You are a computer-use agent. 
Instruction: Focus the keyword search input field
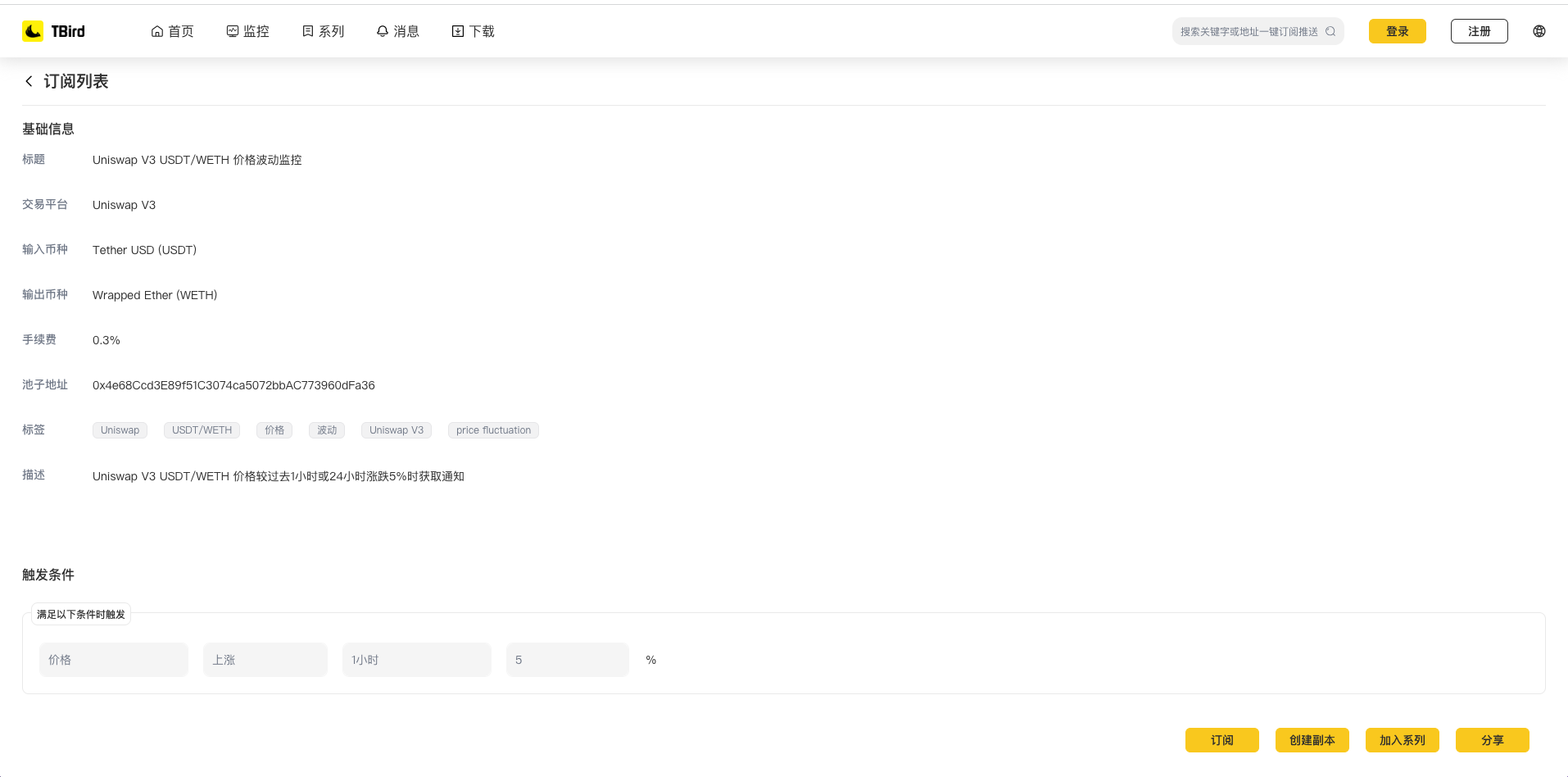click(x=1248, y=31)
